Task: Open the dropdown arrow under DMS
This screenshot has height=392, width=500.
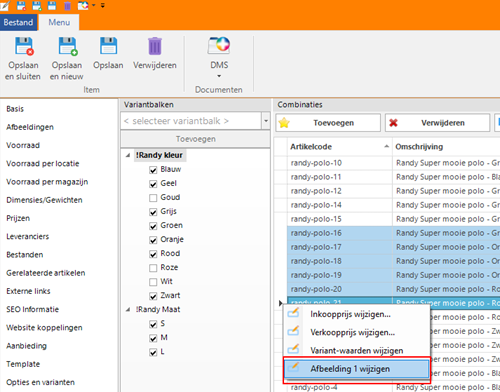Action: coord(219,76)
